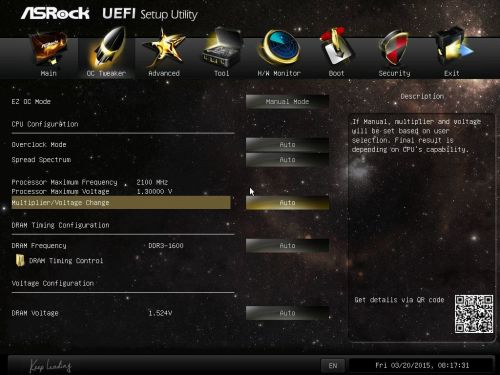The image size is (500, 375).
Task: Select the highlighted Multiplier/Voltage Change row
Action: (121, 203)
